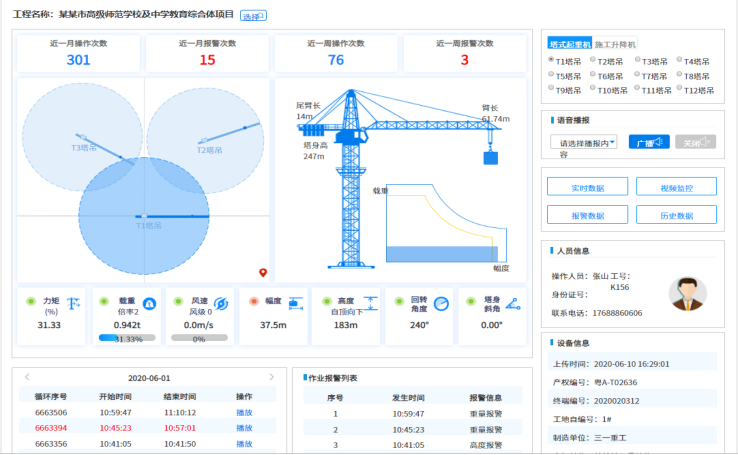Click the load weight (载重) icon

tap(149, 303)
